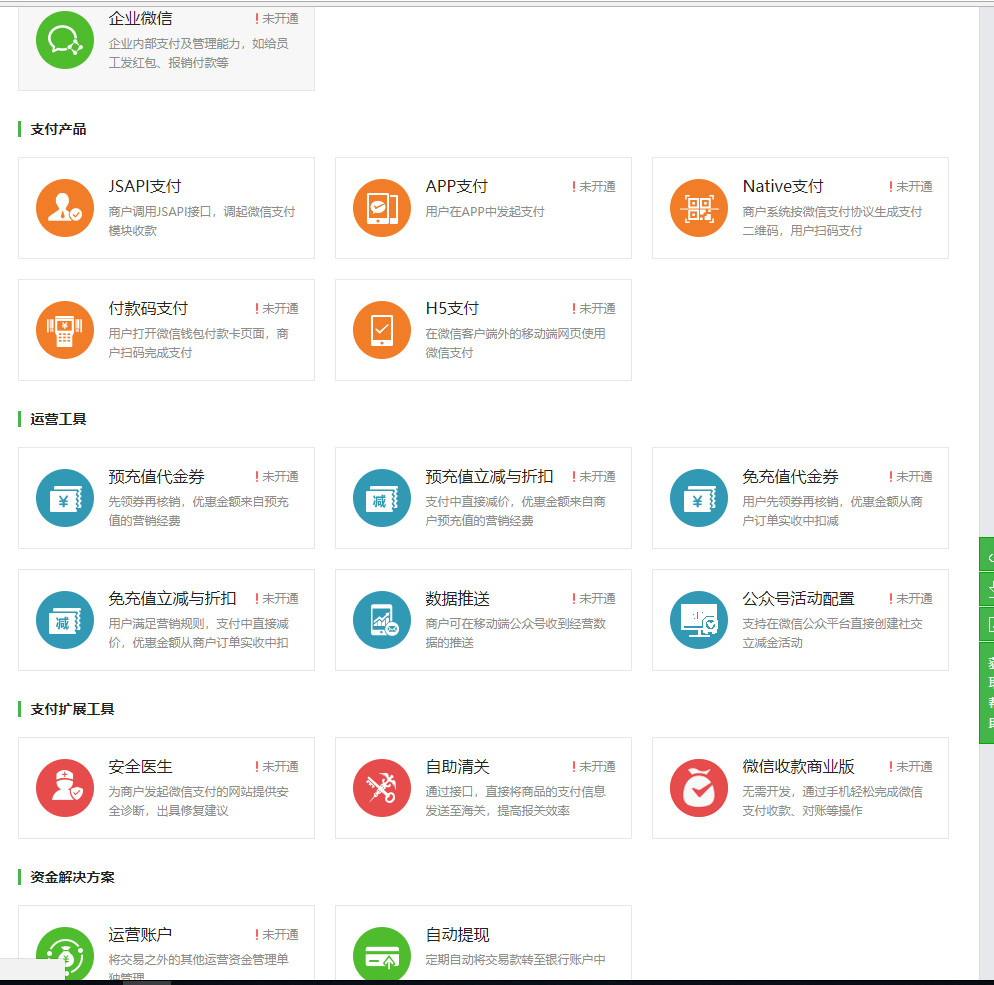
Task: Click the 未开通 status on 自助清关 card
Action: 594,767
